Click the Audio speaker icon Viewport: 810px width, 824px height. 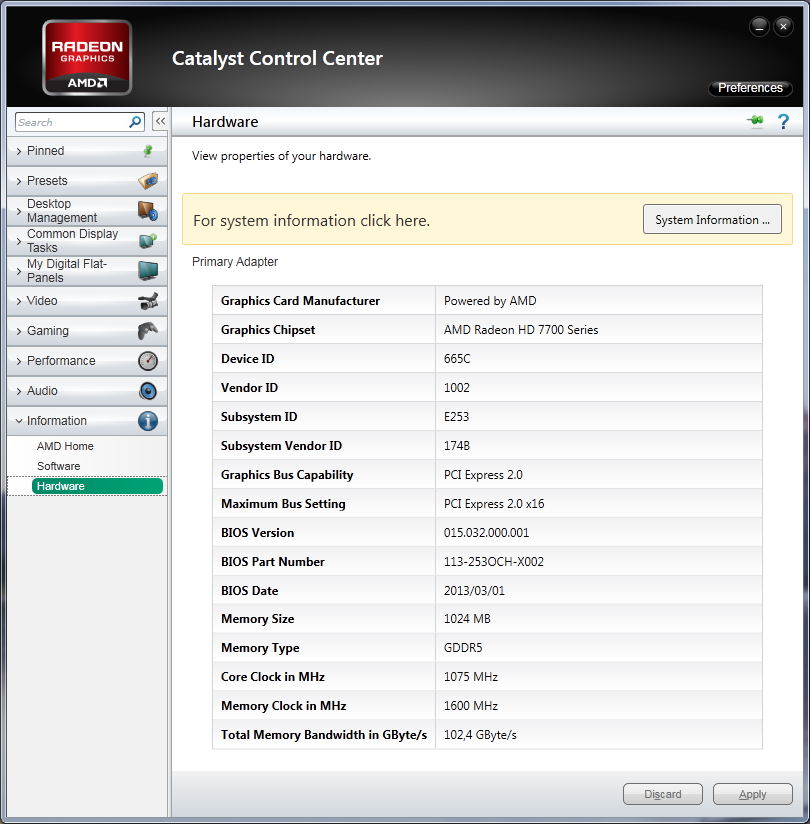tap(148, 391)
